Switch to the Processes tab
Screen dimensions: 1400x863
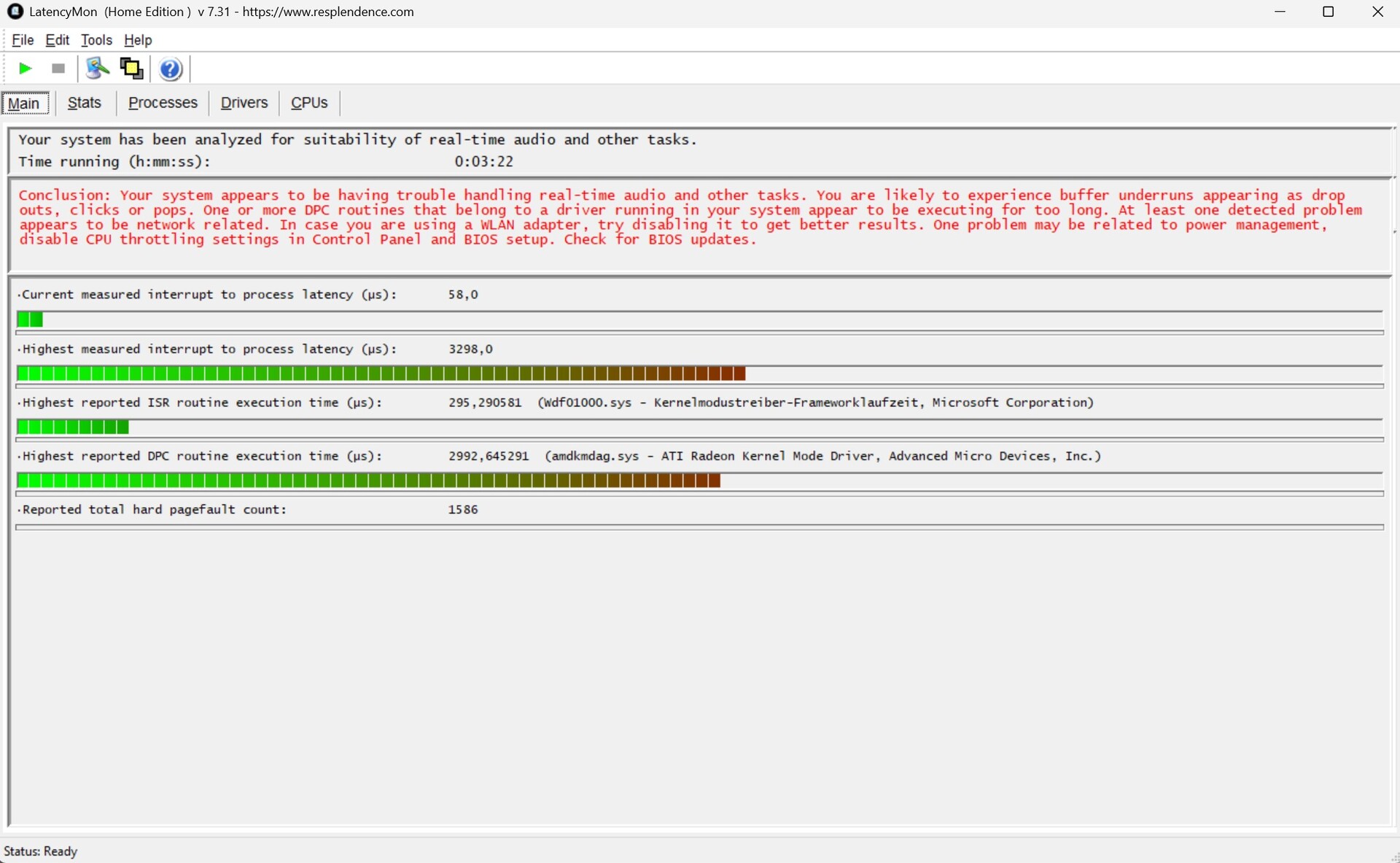coord(163,103)
